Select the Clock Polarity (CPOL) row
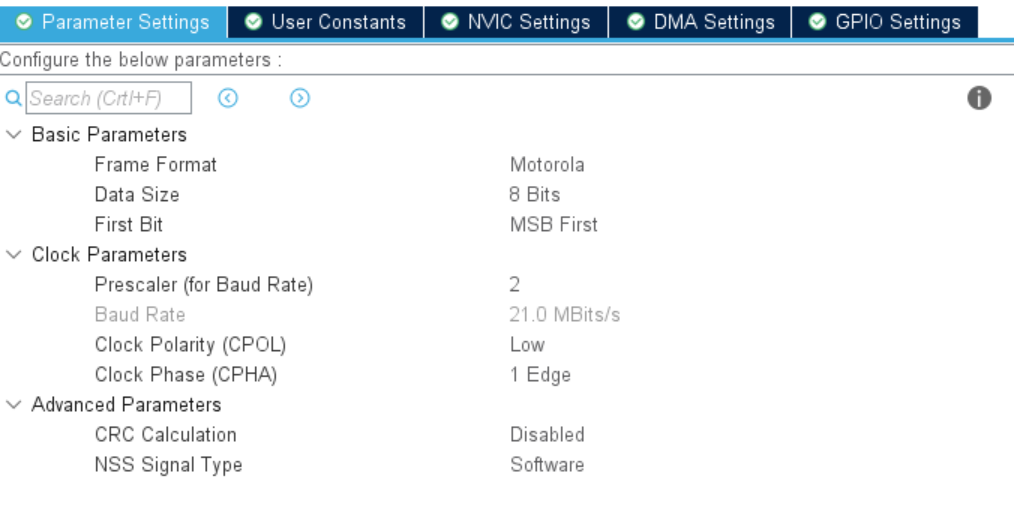 click(507, 345)
